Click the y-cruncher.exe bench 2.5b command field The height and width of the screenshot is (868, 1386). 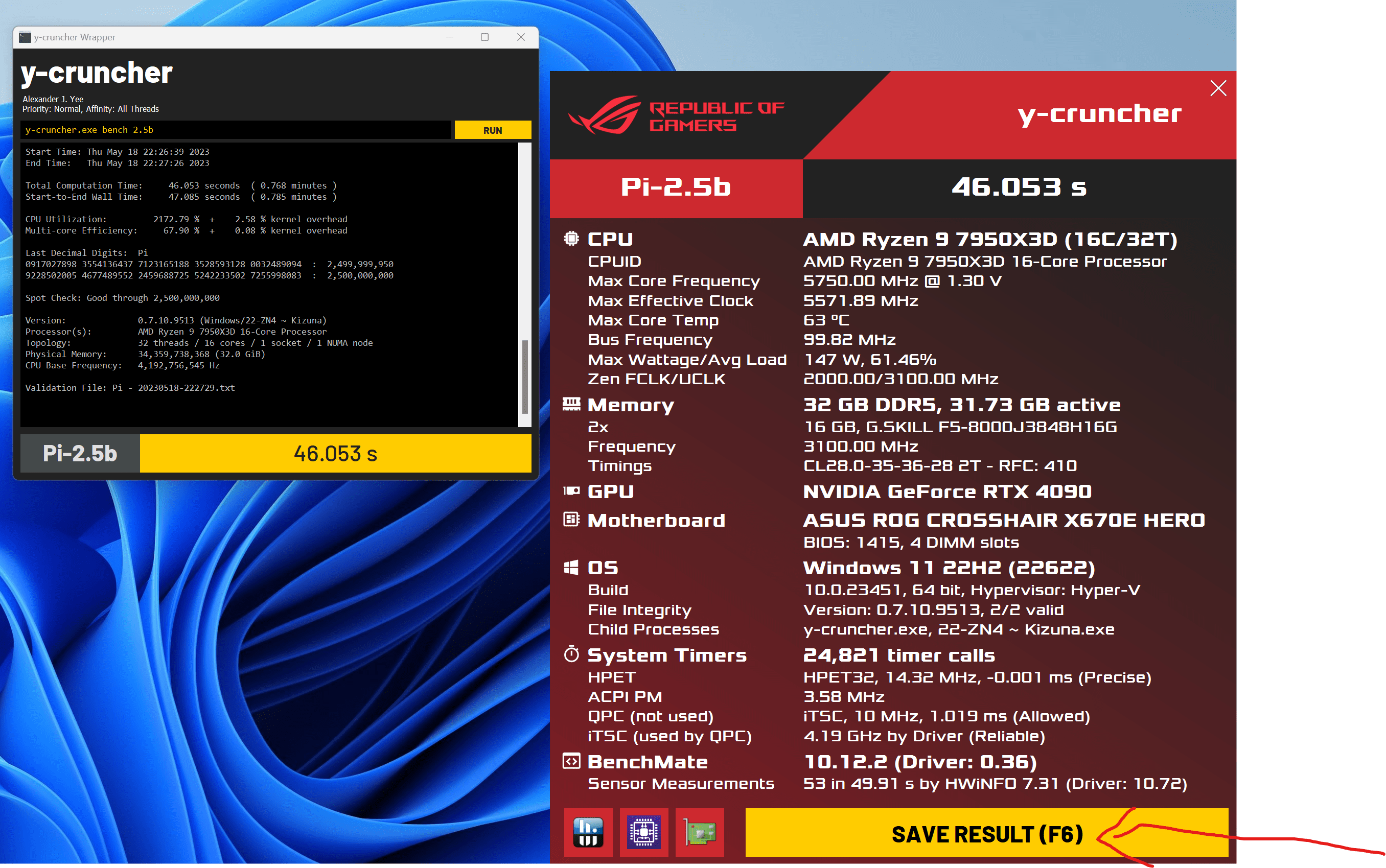point(236,130)
